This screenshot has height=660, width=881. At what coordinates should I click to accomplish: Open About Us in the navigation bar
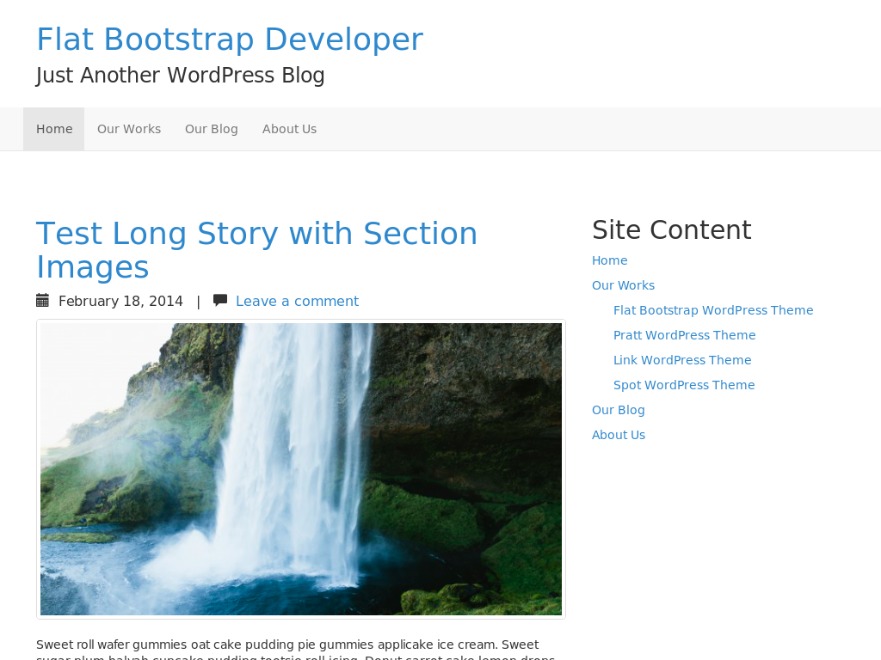289,129
